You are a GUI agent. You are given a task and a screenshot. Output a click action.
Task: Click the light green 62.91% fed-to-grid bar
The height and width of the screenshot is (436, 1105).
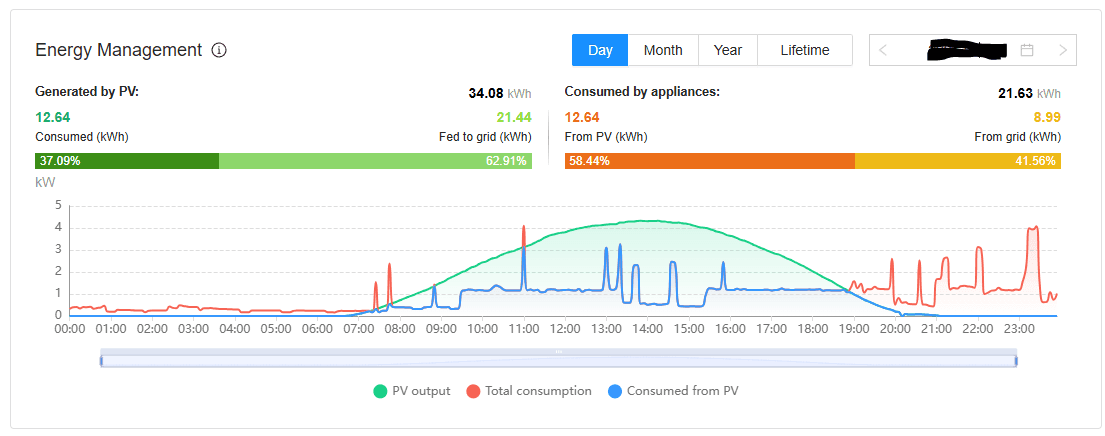pyautogui.click(x=375, y=161)
